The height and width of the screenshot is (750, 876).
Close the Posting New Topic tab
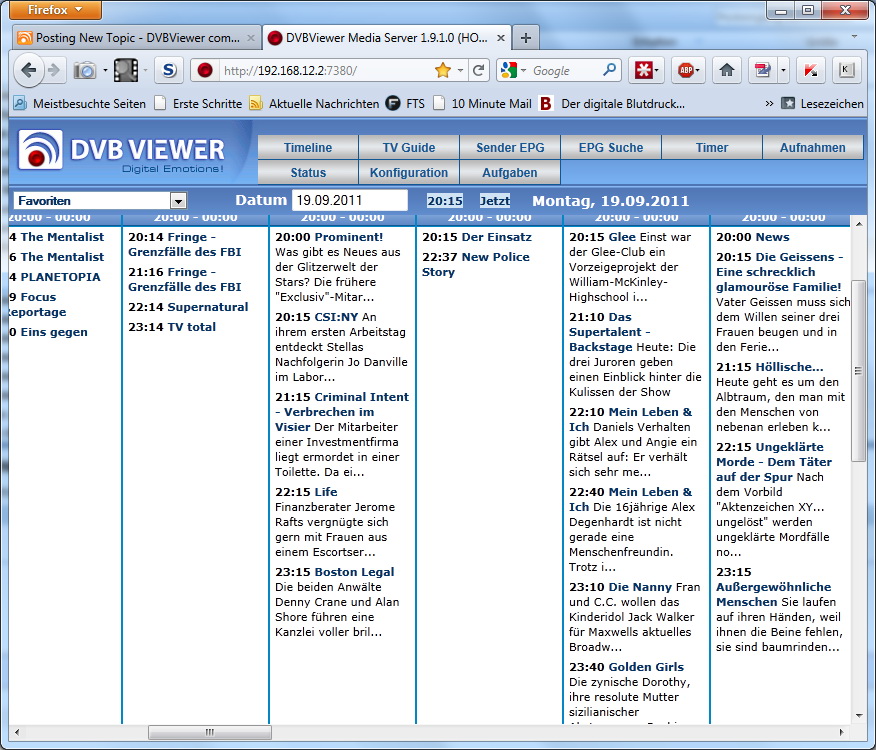(251, 38)
